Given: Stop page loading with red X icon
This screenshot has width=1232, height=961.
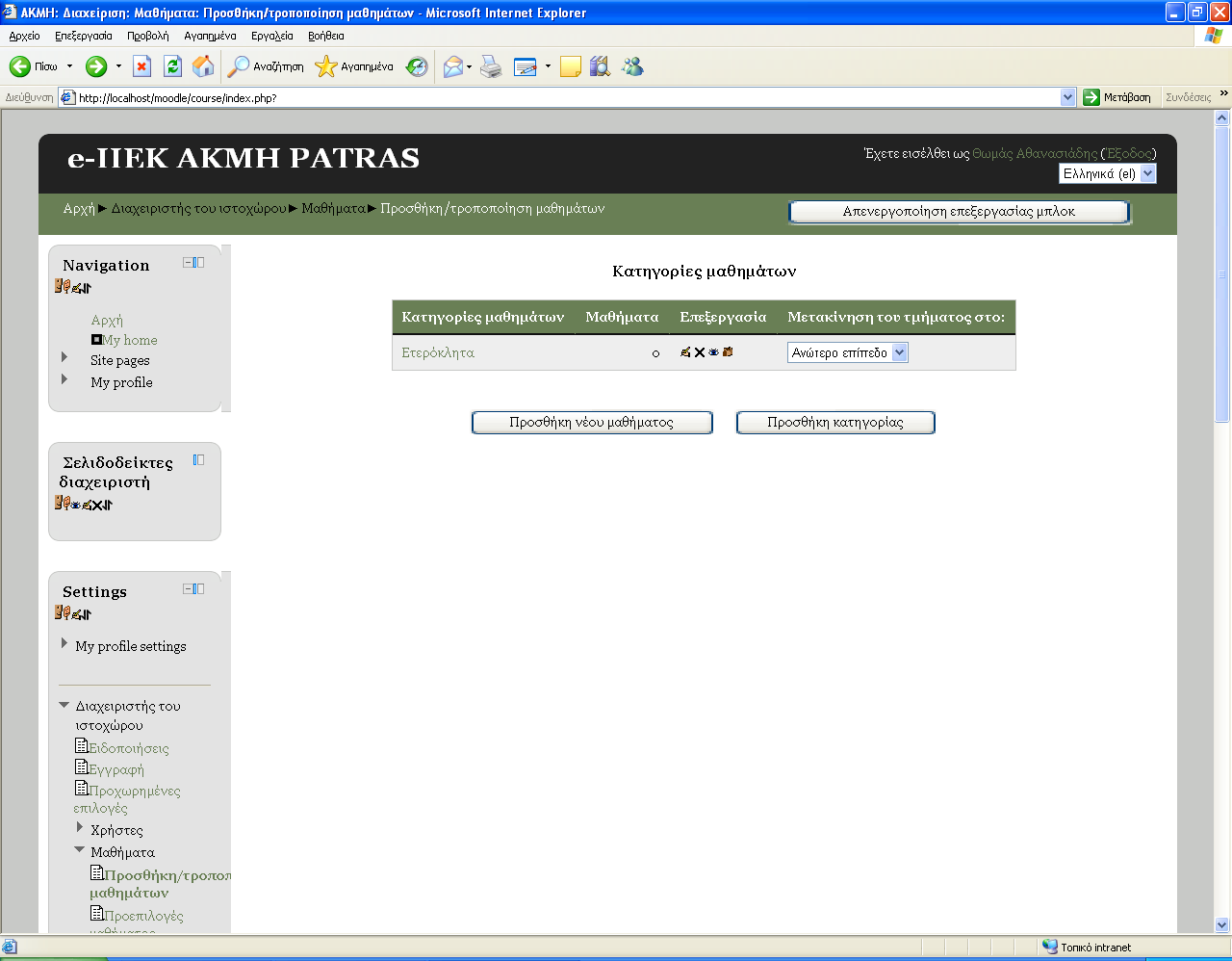Looking at the screenshot, I should pyautogui.click(x=141, y=66).
